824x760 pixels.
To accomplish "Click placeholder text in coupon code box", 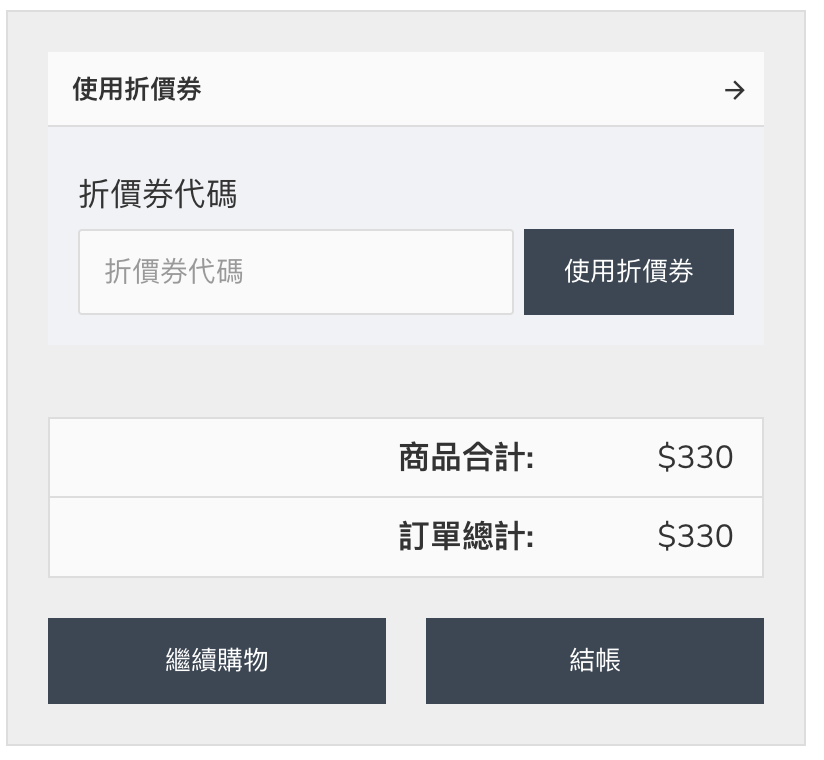I will pyautogui.click(x=174, y=272).
